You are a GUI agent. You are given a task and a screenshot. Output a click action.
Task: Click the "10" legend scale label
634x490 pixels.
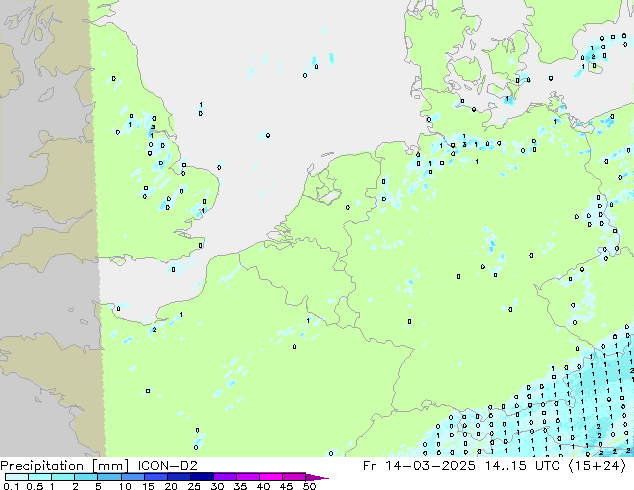pos(125,486)
